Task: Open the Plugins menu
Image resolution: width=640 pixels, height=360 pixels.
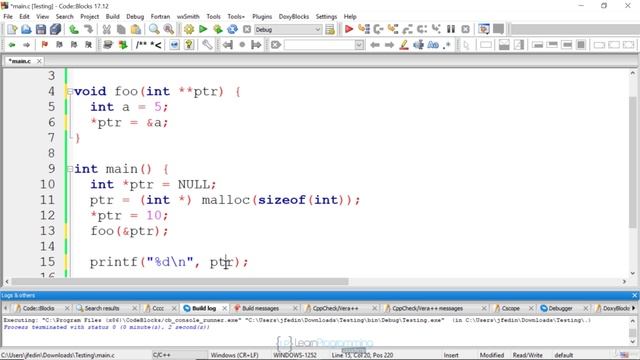Action: pos(262,16)
